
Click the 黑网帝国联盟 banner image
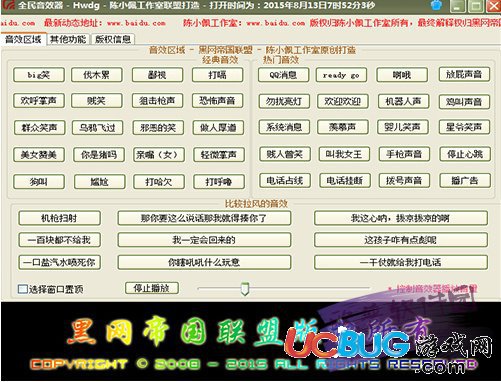pos(250,341)
